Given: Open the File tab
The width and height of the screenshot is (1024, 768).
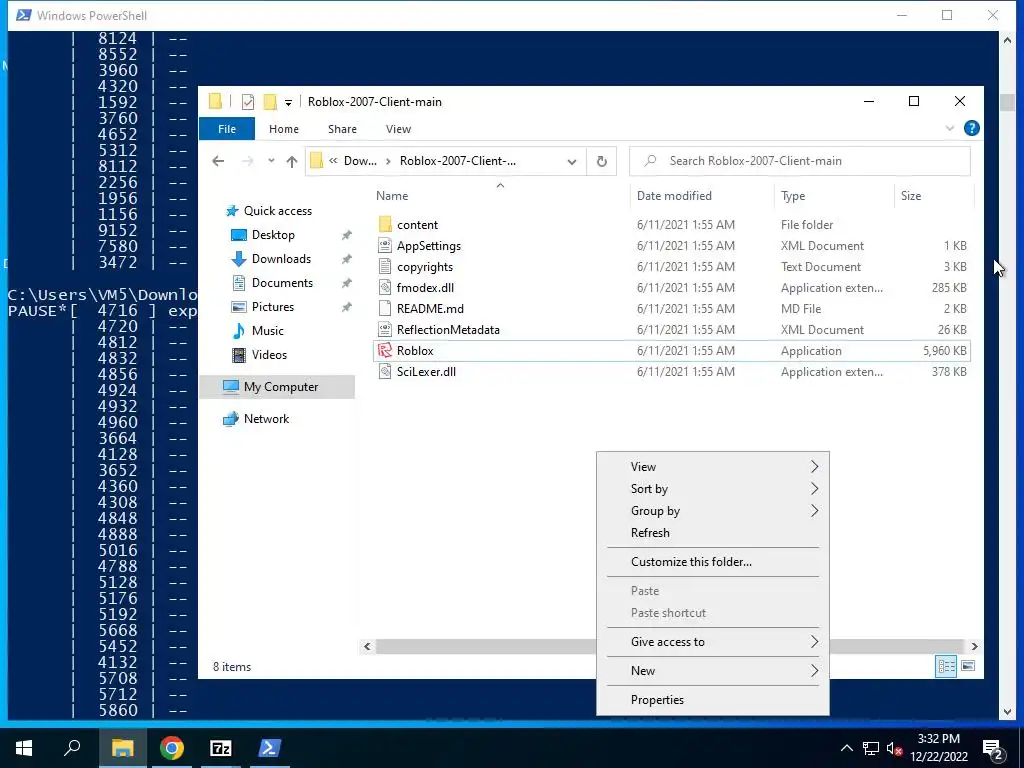Looking at the screenshot, I should pos(227,129).
